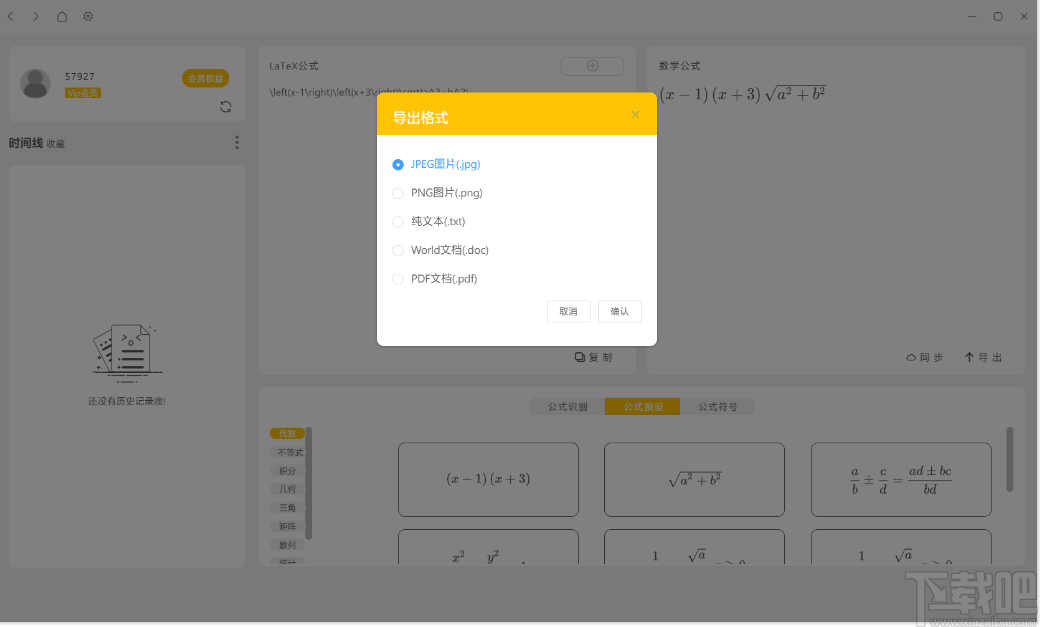This screenshot has height=627, width=1040.
Task: Open the settings gear icon
Action: (88, 16)
